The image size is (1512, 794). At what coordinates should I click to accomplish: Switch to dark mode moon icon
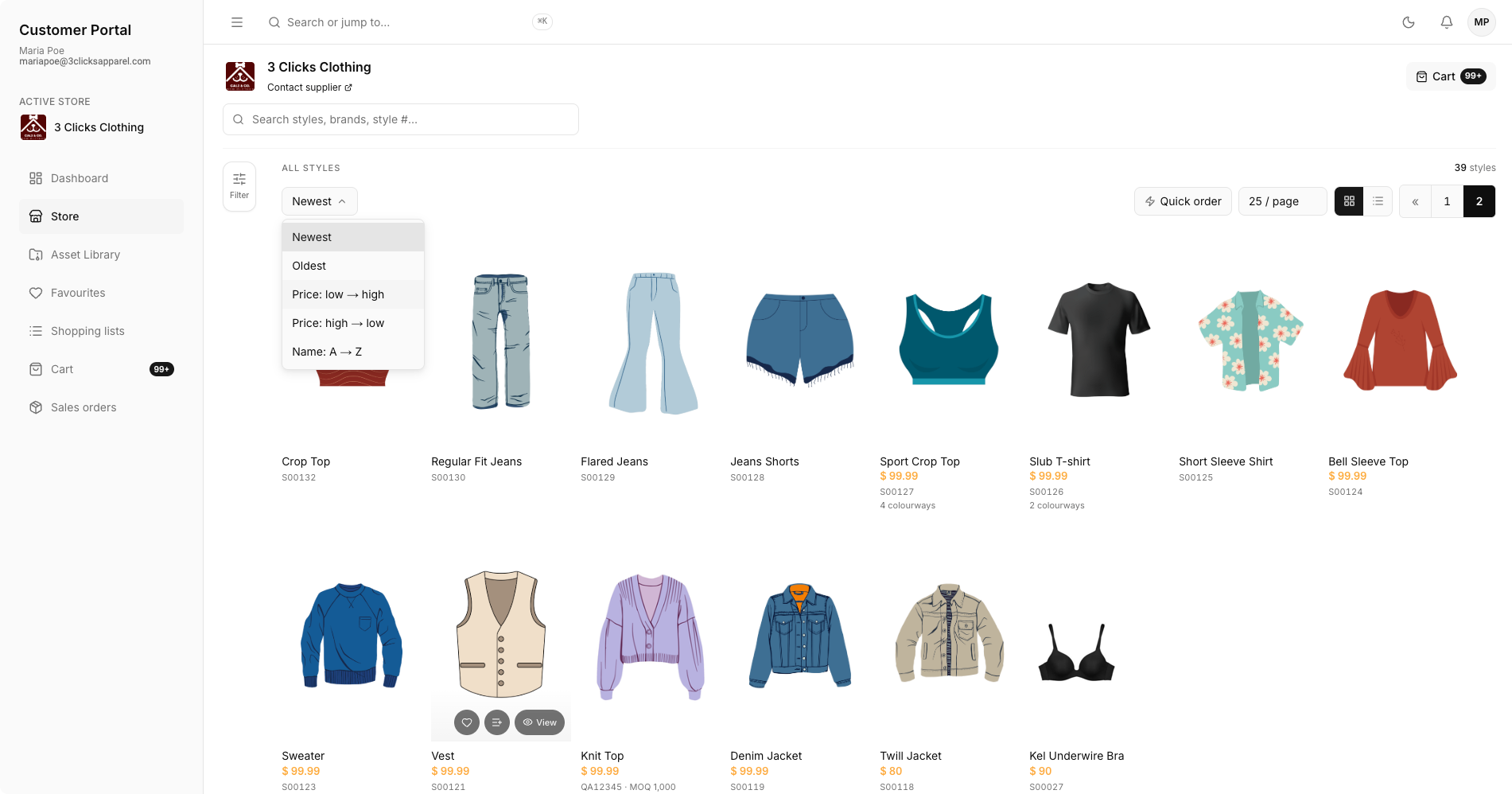click(1409, 22)
